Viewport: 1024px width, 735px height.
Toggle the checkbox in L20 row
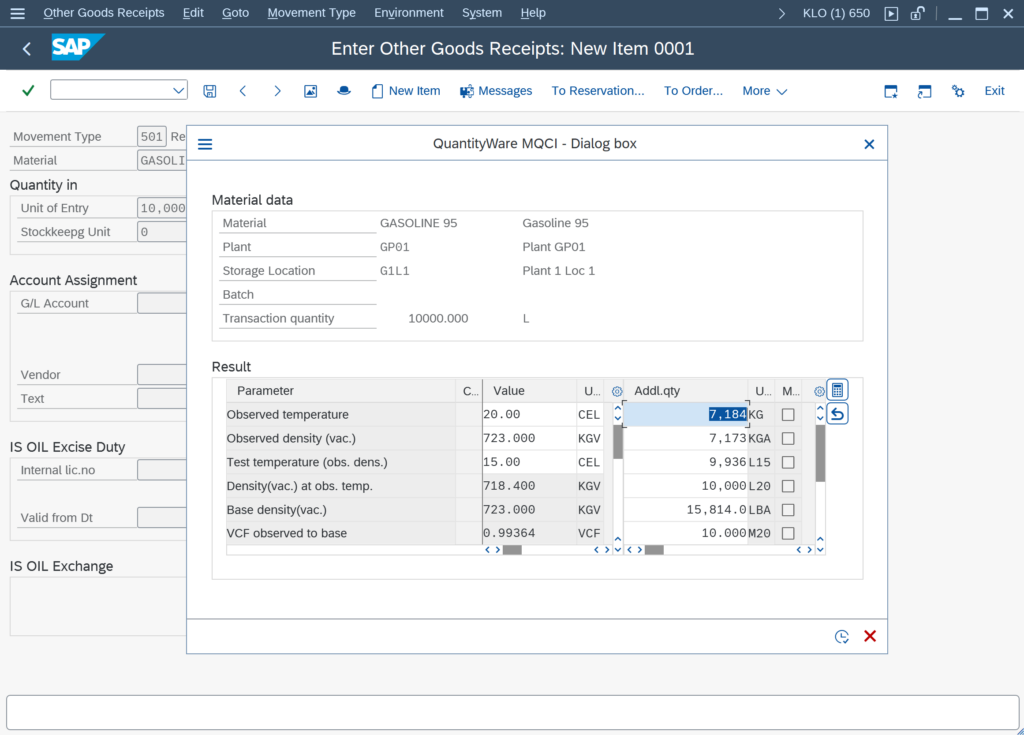pos(788,486)
